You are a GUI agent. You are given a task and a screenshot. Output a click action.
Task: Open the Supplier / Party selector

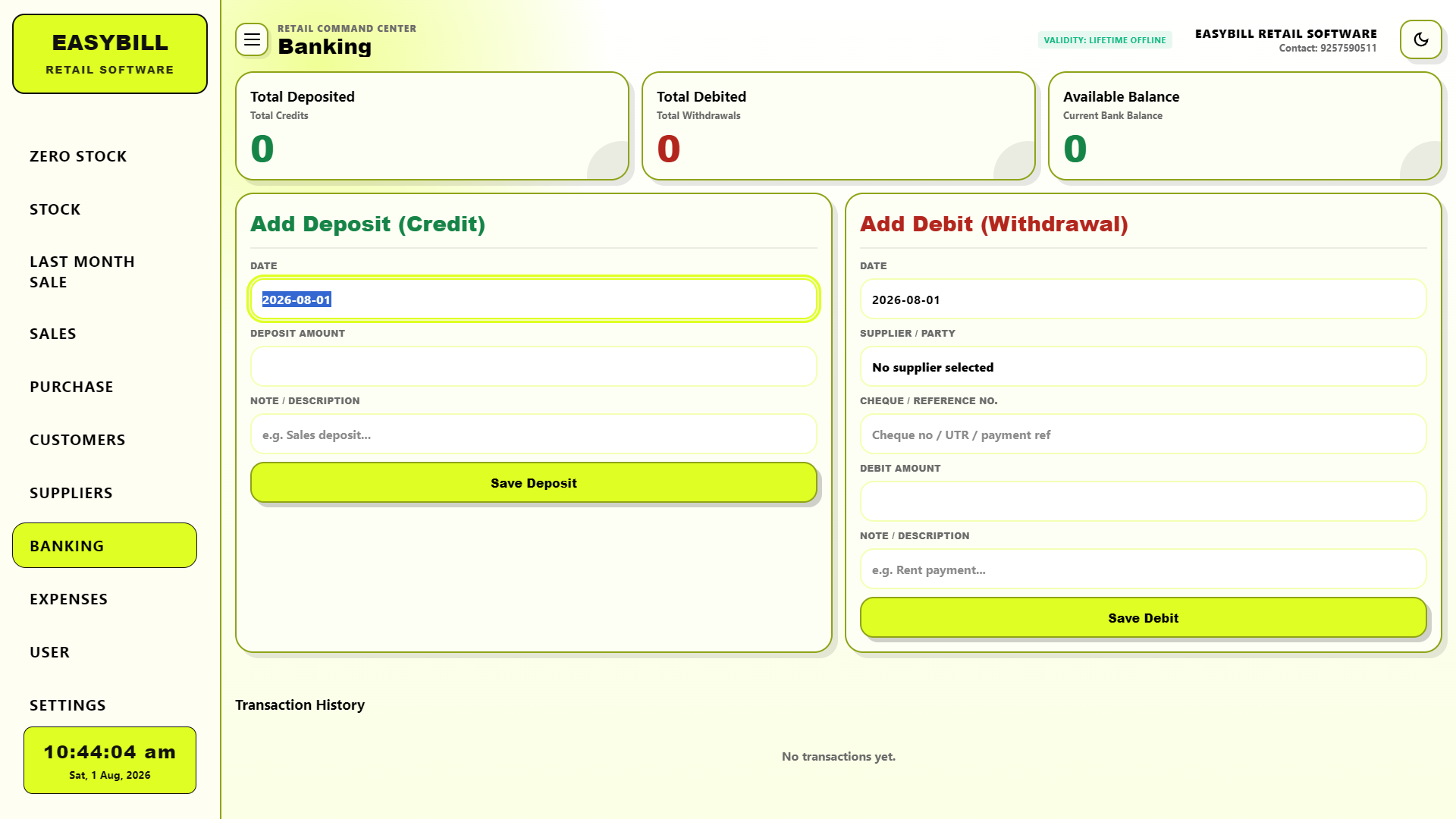coord(1144,366)
